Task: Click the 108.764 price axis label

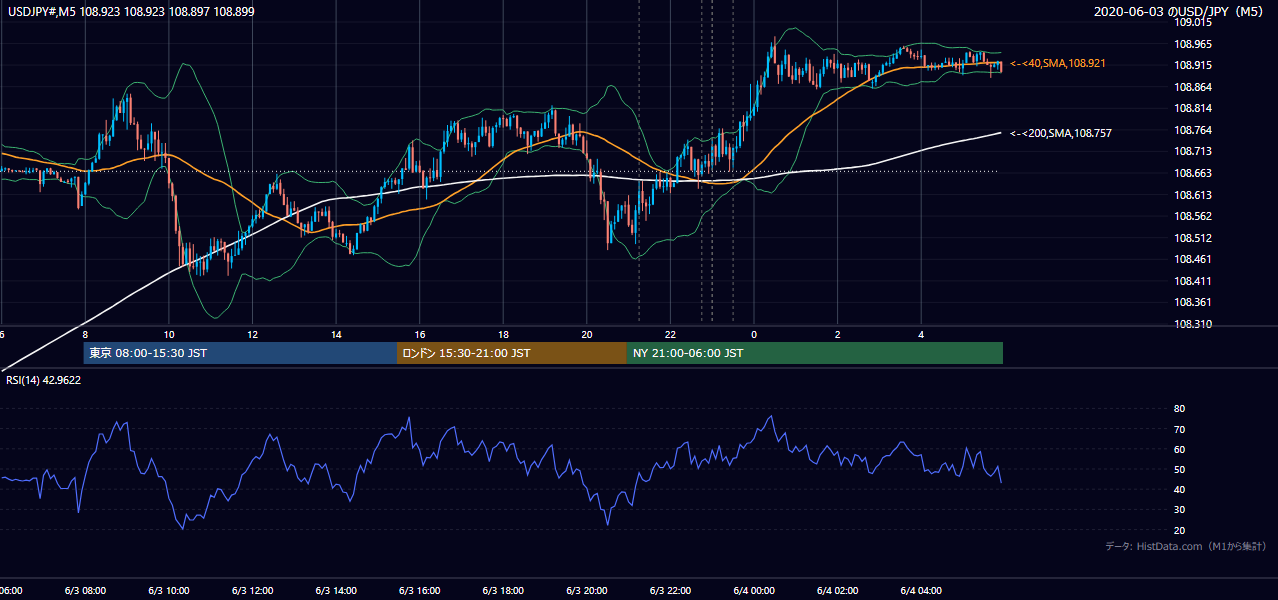Action: pos(1192,130)
